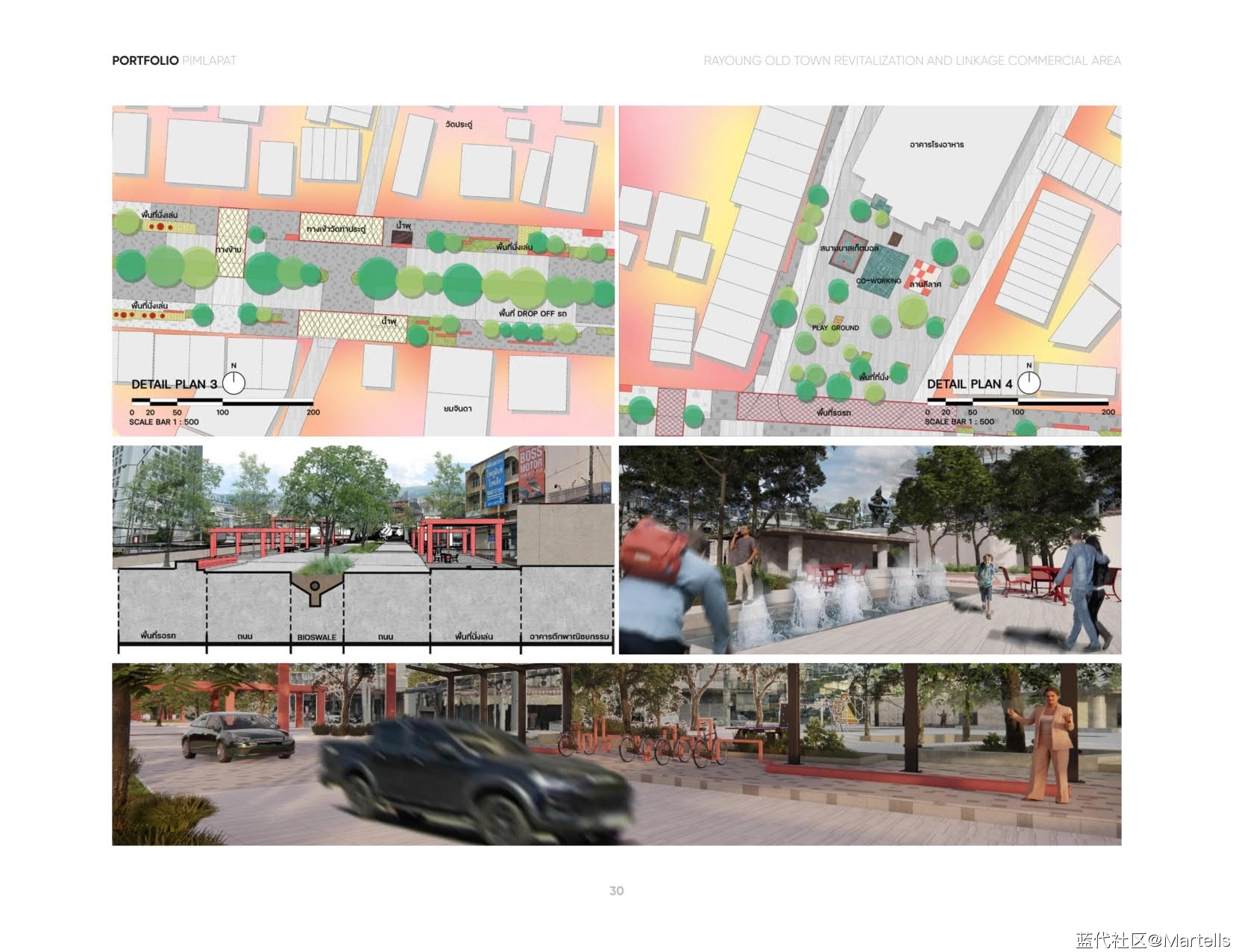This screenshot has width=1233, height=952.
Task: Click the PORTFOLIO header text
Action: [145, 60]
